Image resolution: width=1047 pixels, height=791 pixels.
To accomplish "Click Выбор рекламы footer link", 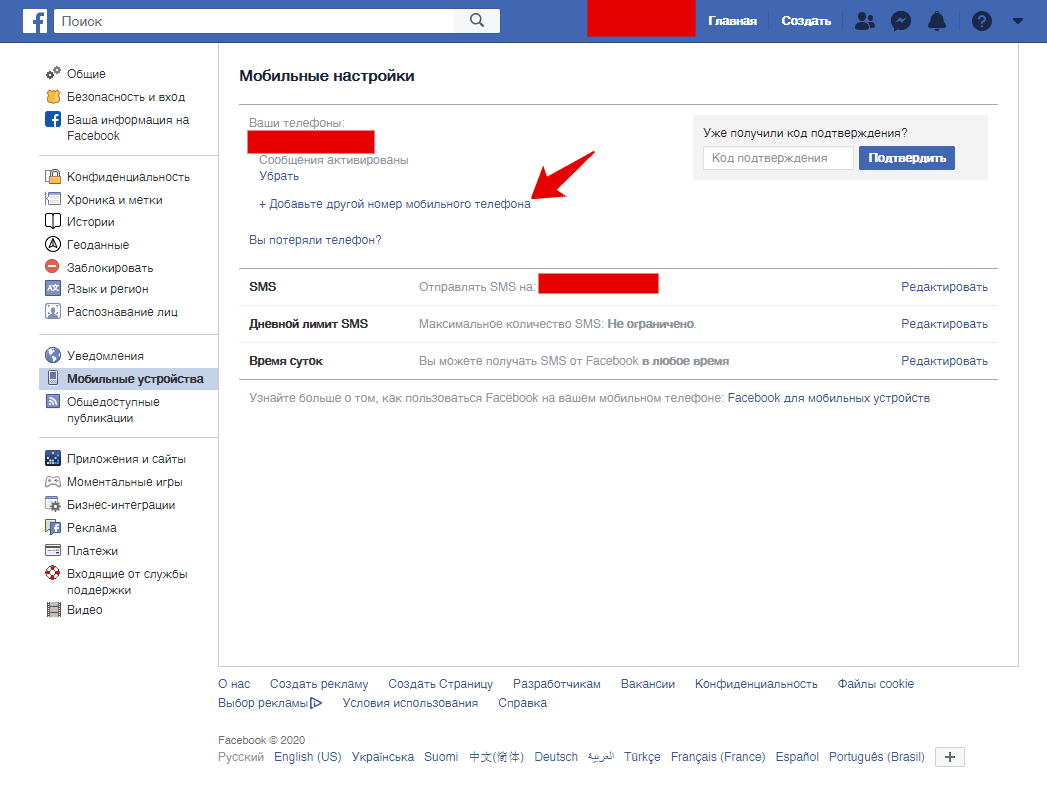I will tap(270, 703).
